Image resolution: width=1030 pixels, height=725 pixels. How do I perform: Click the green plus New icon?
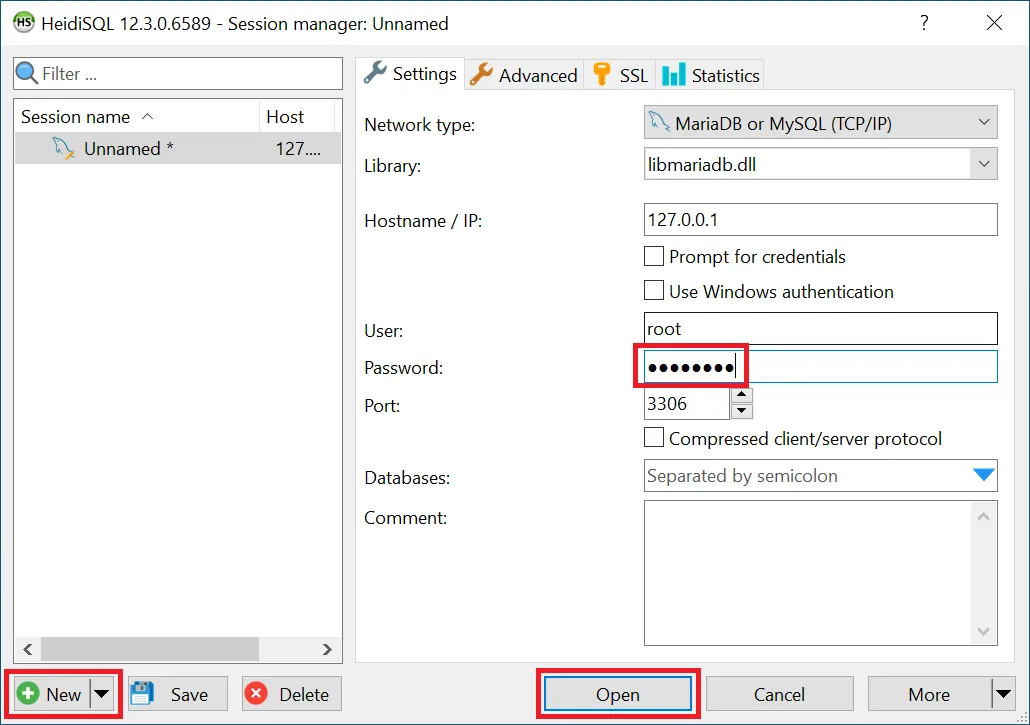pyautogui.click(x=29, y=694)
